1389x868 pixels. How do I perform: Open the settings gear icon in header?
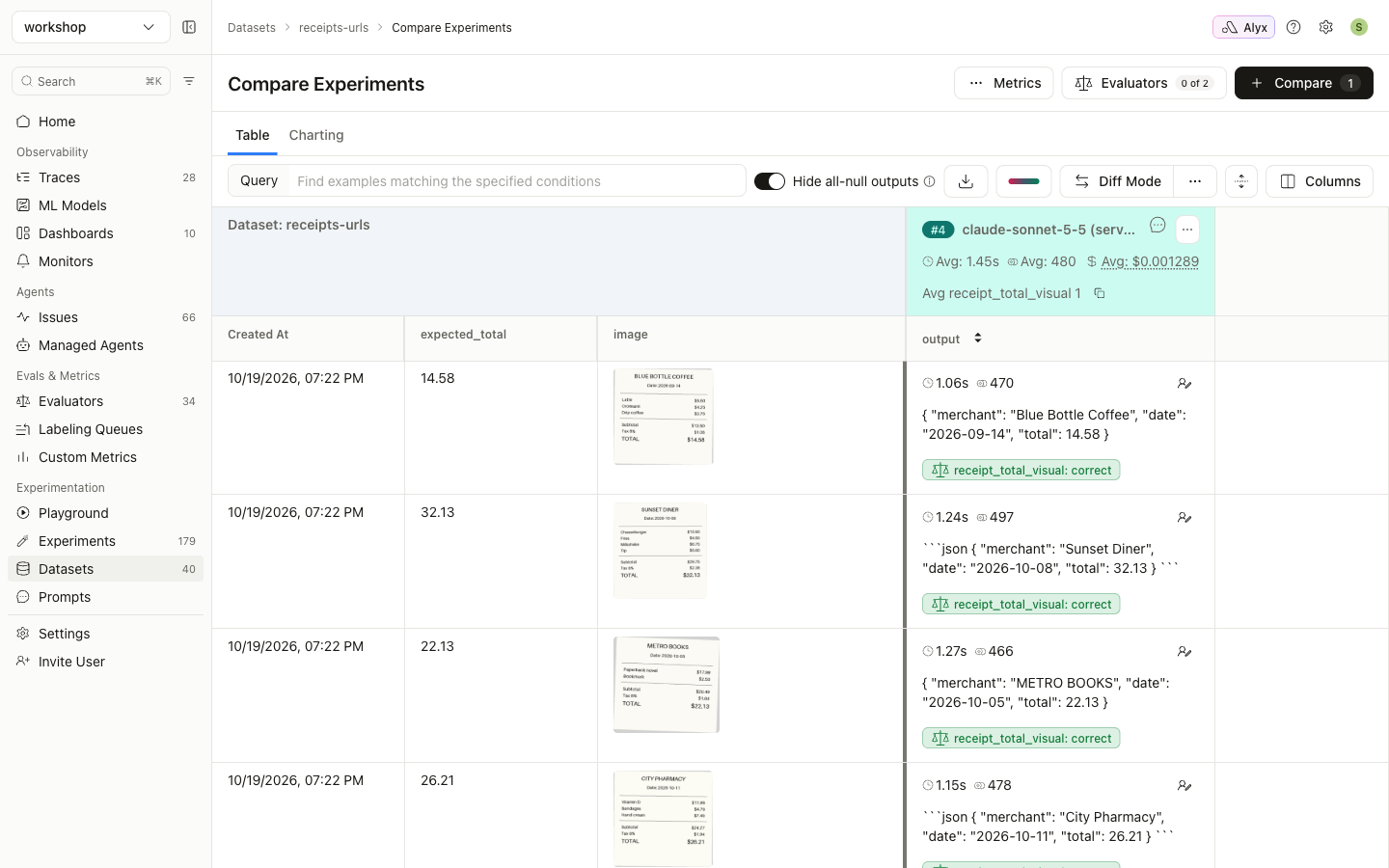pyautogui.click(x=1326, y=27)
